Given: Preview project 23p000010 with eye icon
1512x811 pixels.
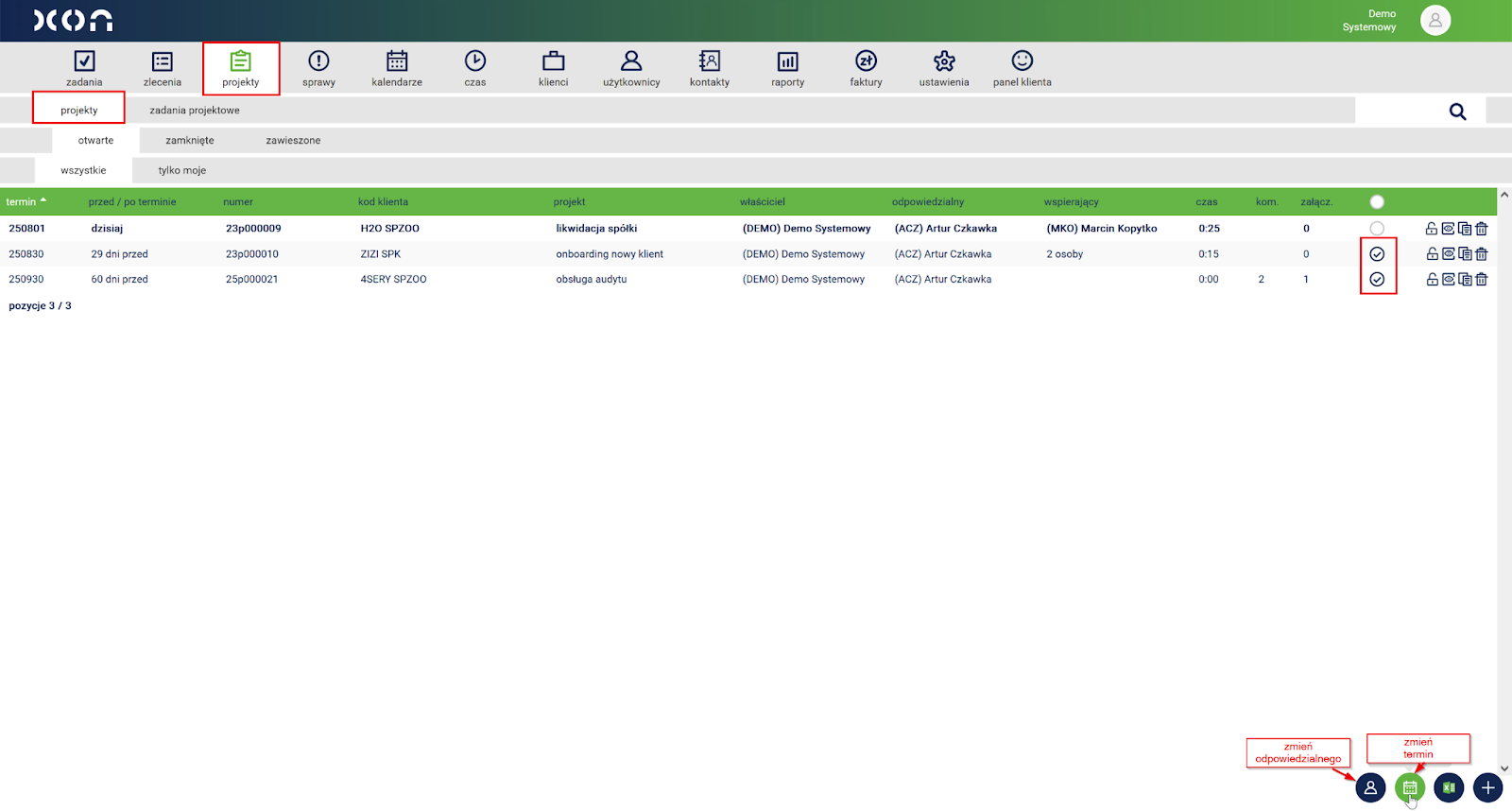Looking at the screenshot, I should pyautogui.click(x=1448, y=254).
